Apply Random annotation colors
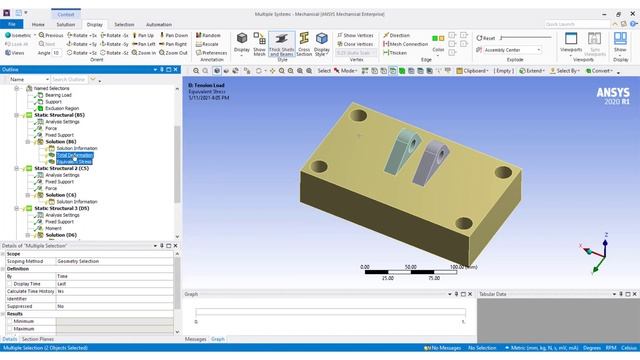The image size is (640, 360). pos(208,36)
